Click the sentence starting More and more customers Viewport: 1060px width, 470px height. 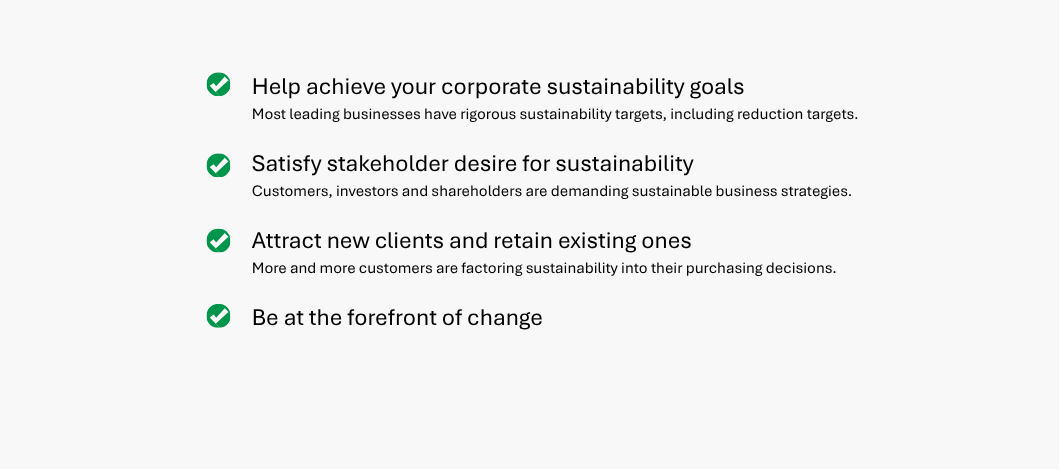tap(544, 268)
